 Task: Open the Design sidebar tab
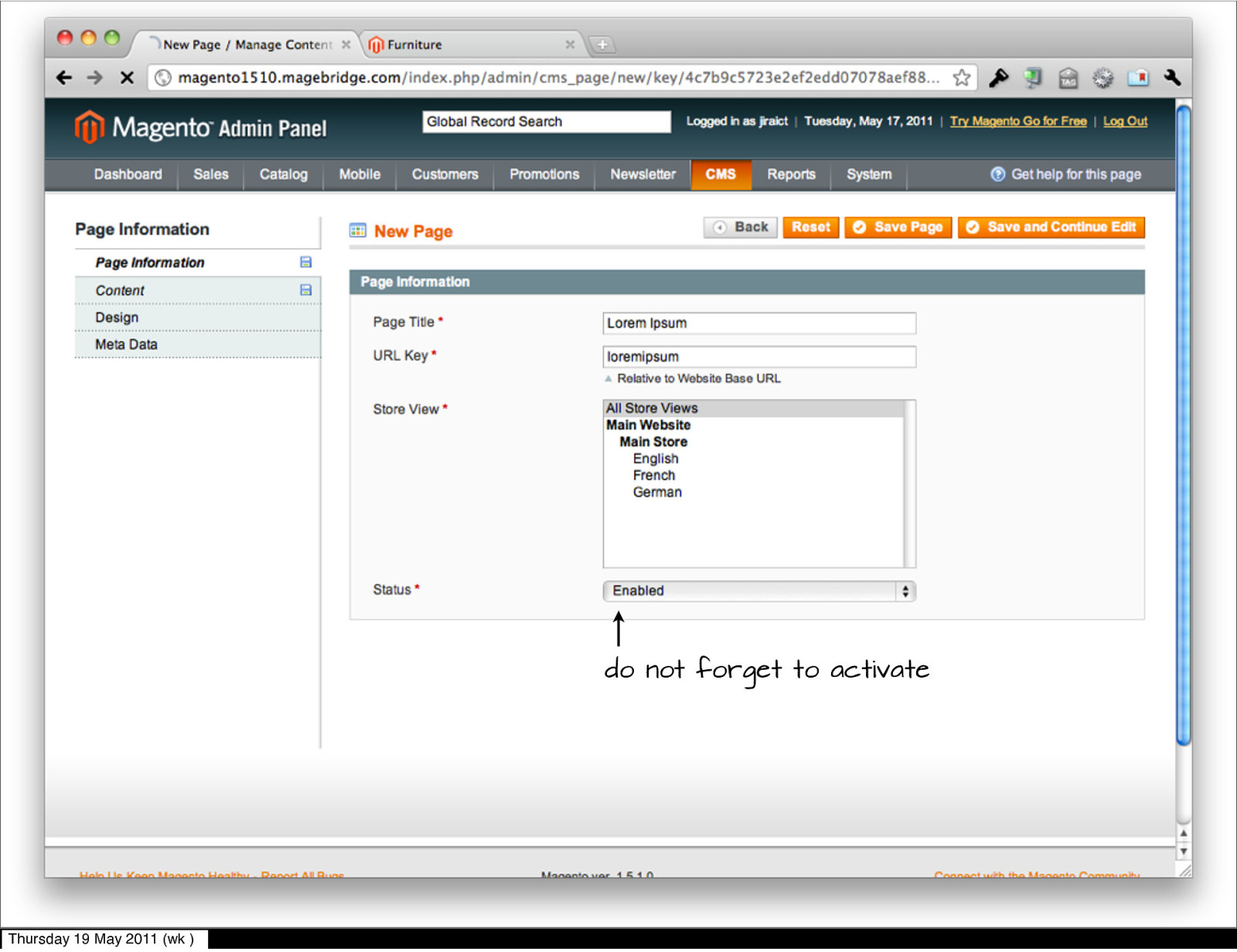(197, 318)
